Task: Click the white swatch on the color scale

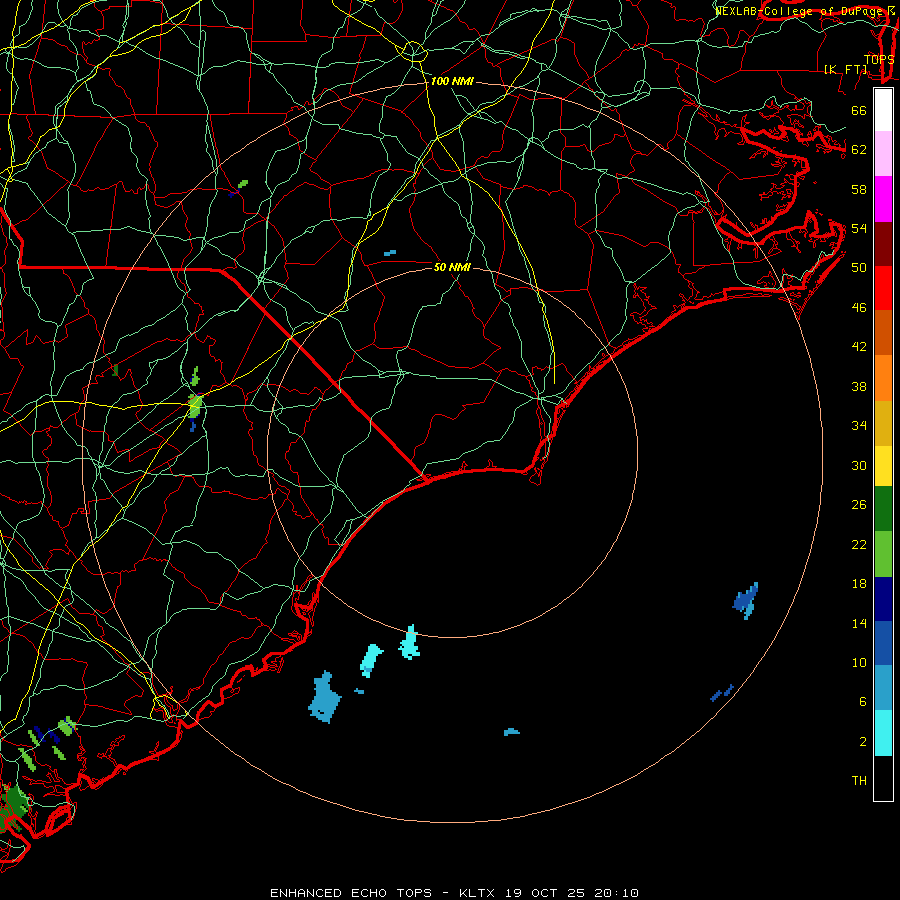Action: click(883, 110)
